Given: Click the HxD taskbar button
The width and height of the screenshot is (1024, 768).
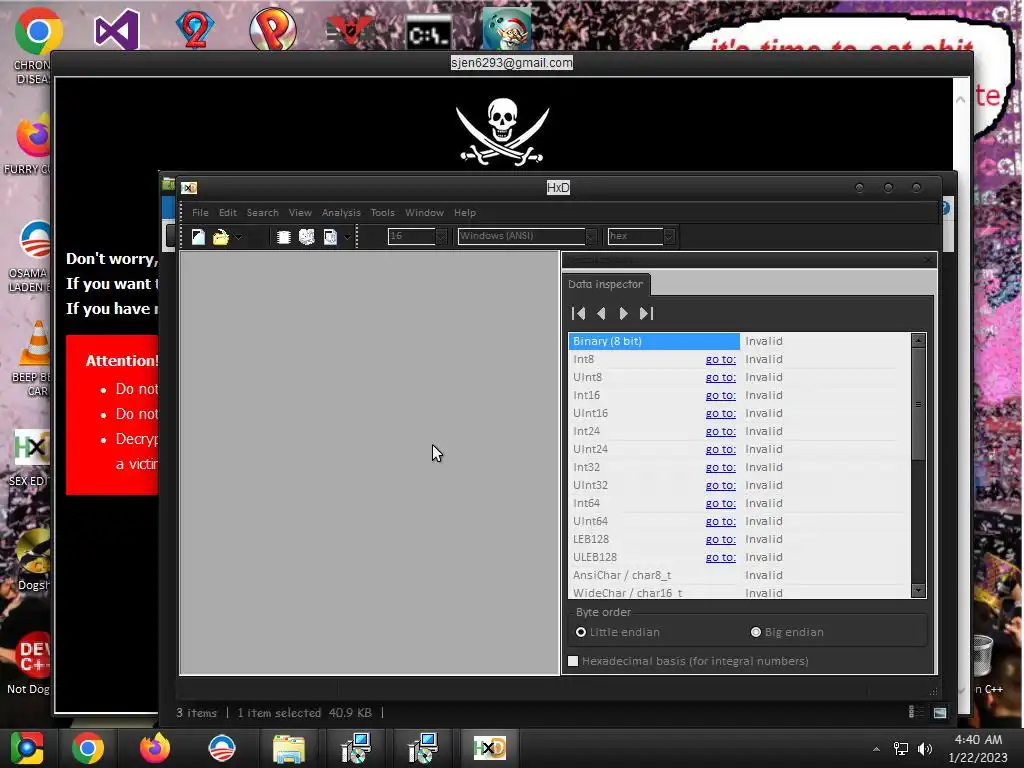Looking at the screenshot, I should (x=490, y=748).
